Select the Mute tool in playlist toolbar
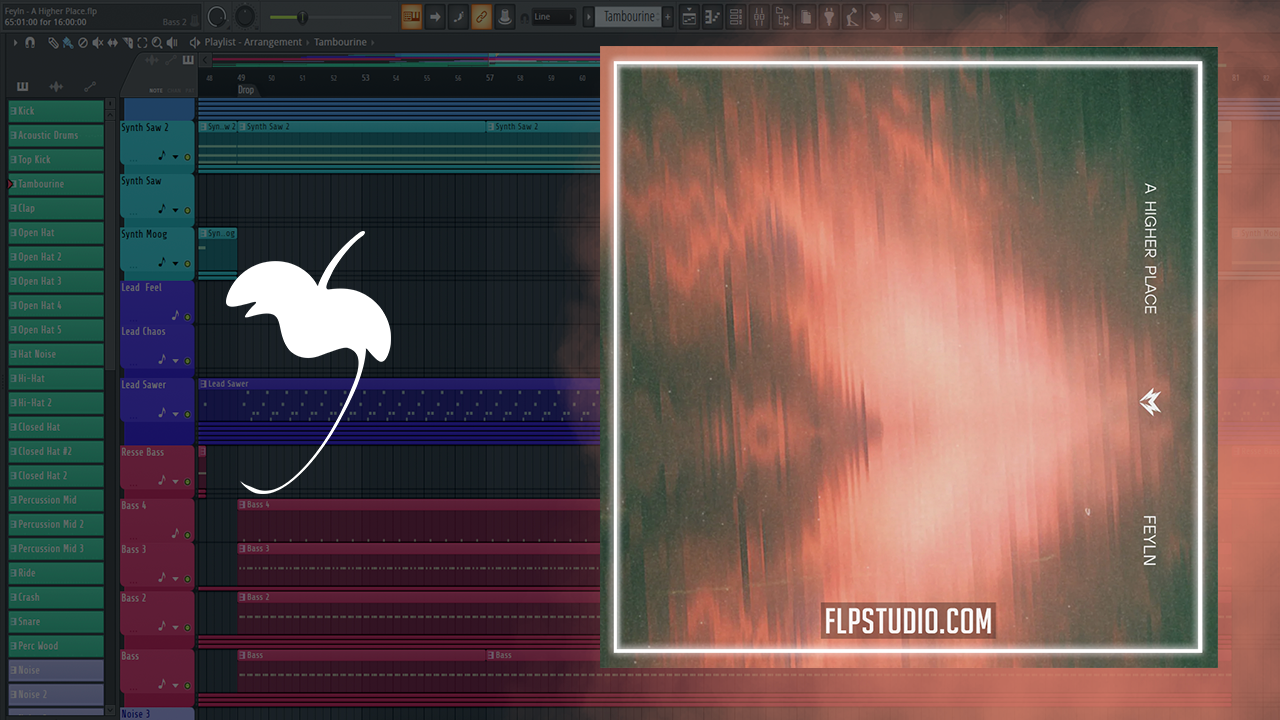 coord(97,43)
